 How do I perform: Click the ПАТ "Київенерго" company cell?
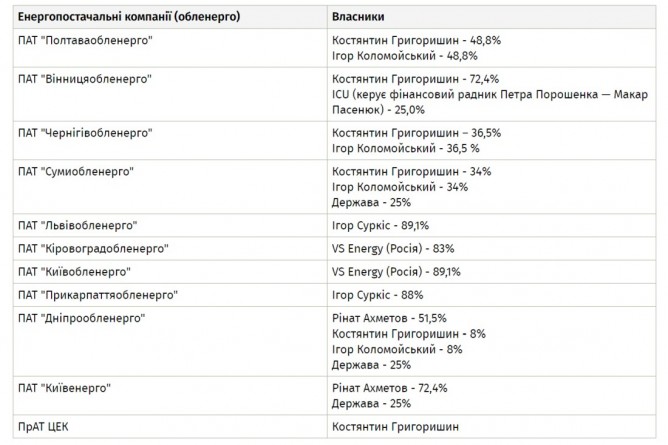click(64, 387)
